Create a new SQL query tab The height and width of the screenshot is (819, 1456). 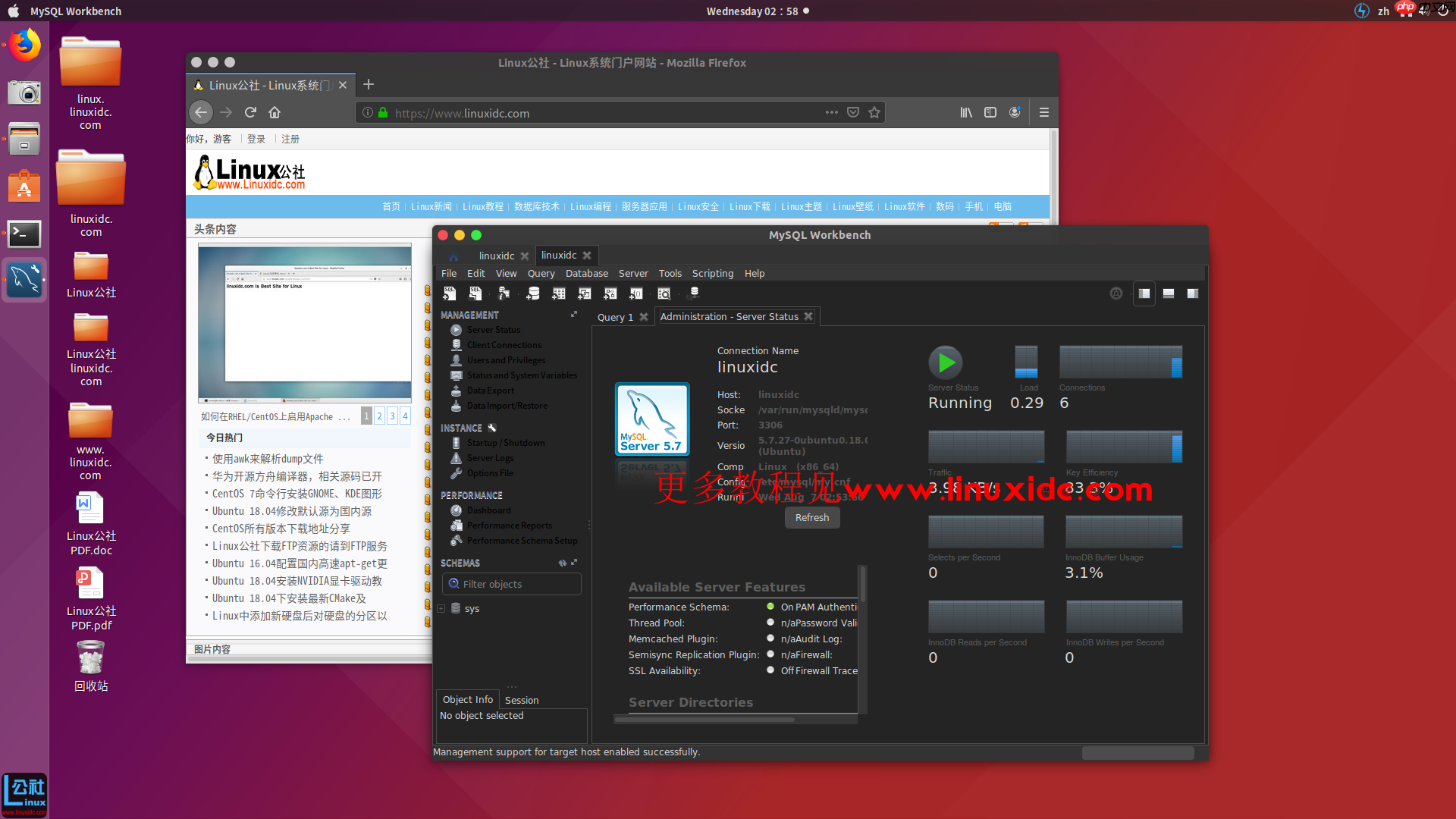[449, 293]
